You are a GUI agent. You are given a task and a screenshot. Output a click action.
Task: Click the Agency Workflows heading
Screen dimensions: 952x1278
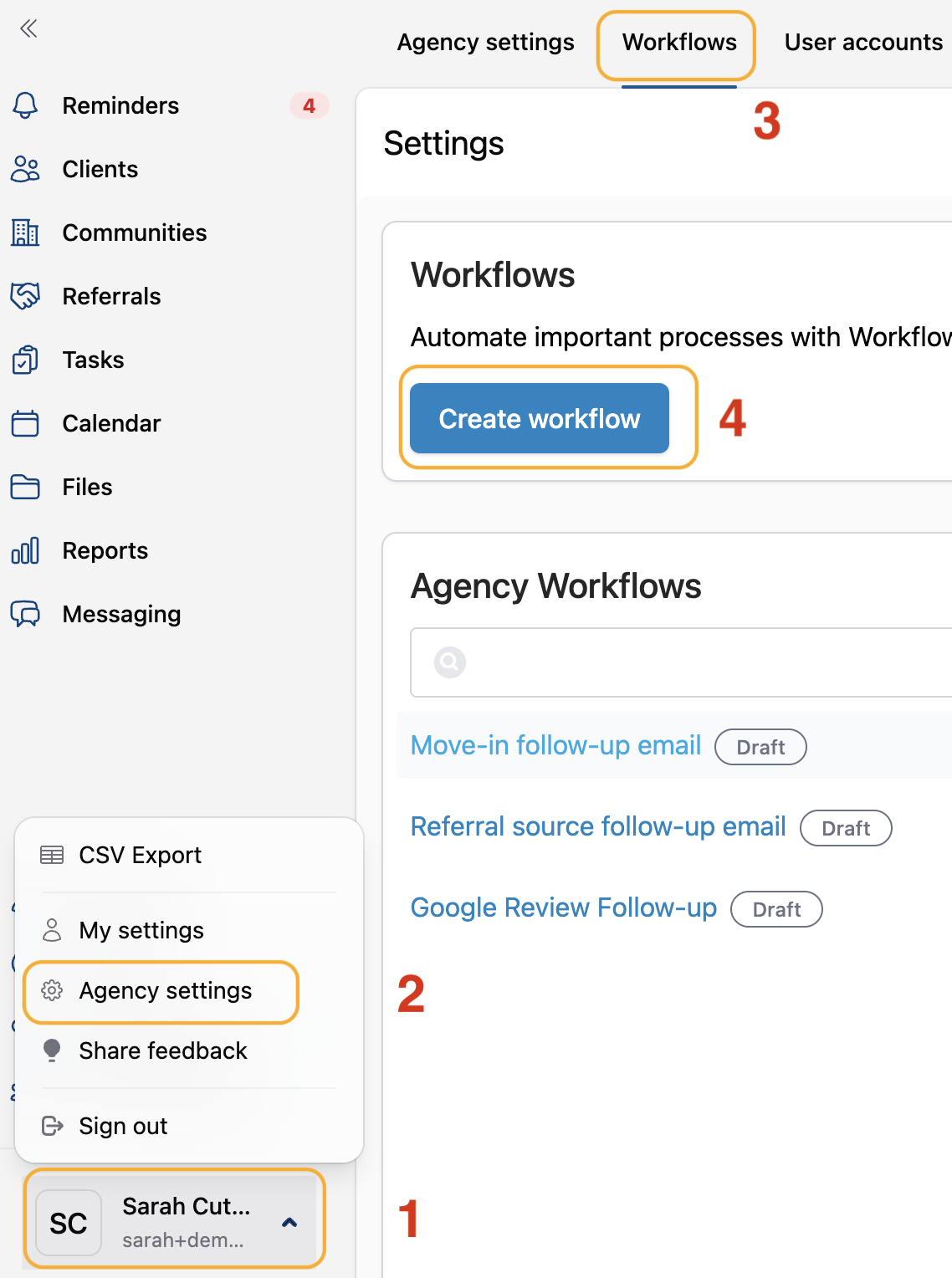pyautogui.click(x=555, y=586)
